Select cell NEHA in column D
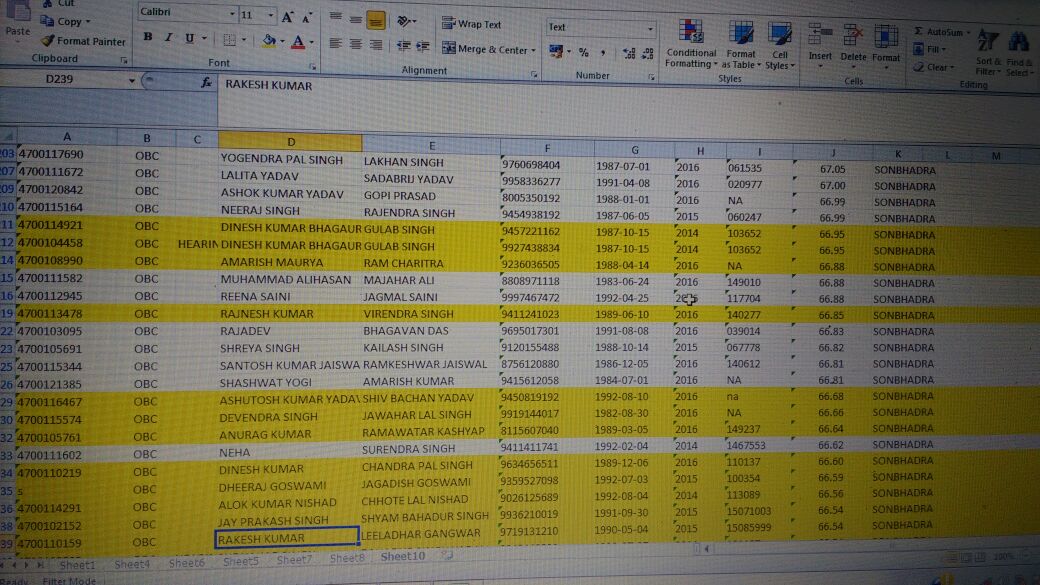The height and width of the screenshot is (585, 1040). click(289, 452)
